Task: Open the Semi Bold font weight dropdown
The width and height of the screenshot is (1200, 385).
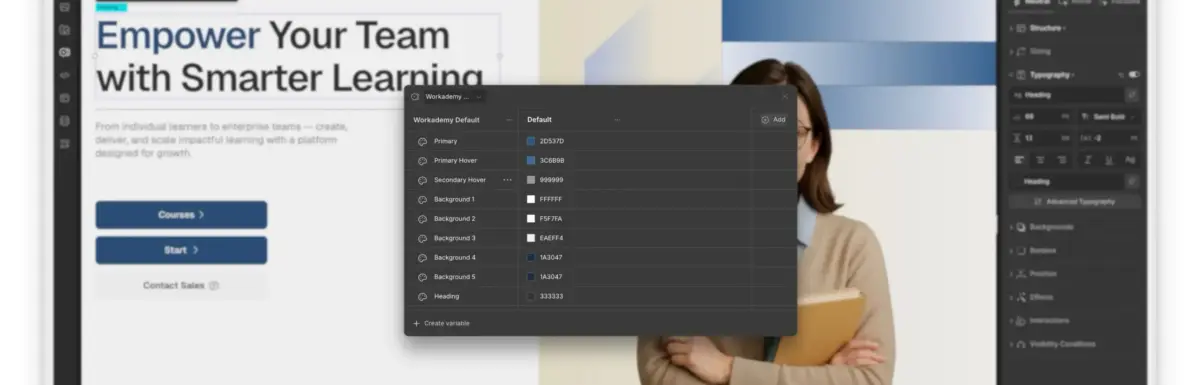Action: coord(1108,117)
